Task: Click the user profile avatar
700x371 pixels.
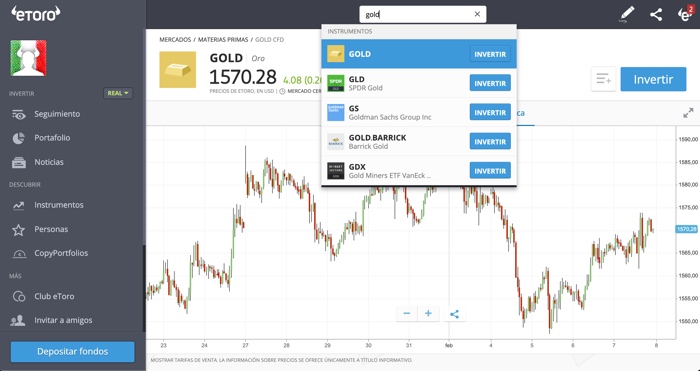Action: click(29, 58)
